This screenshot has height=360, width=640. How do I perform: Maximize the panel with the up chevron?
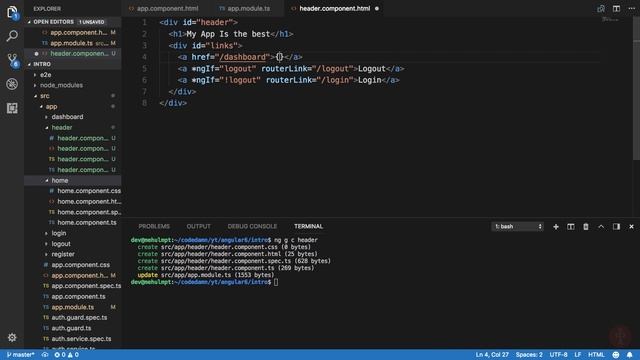coord(601,227)
